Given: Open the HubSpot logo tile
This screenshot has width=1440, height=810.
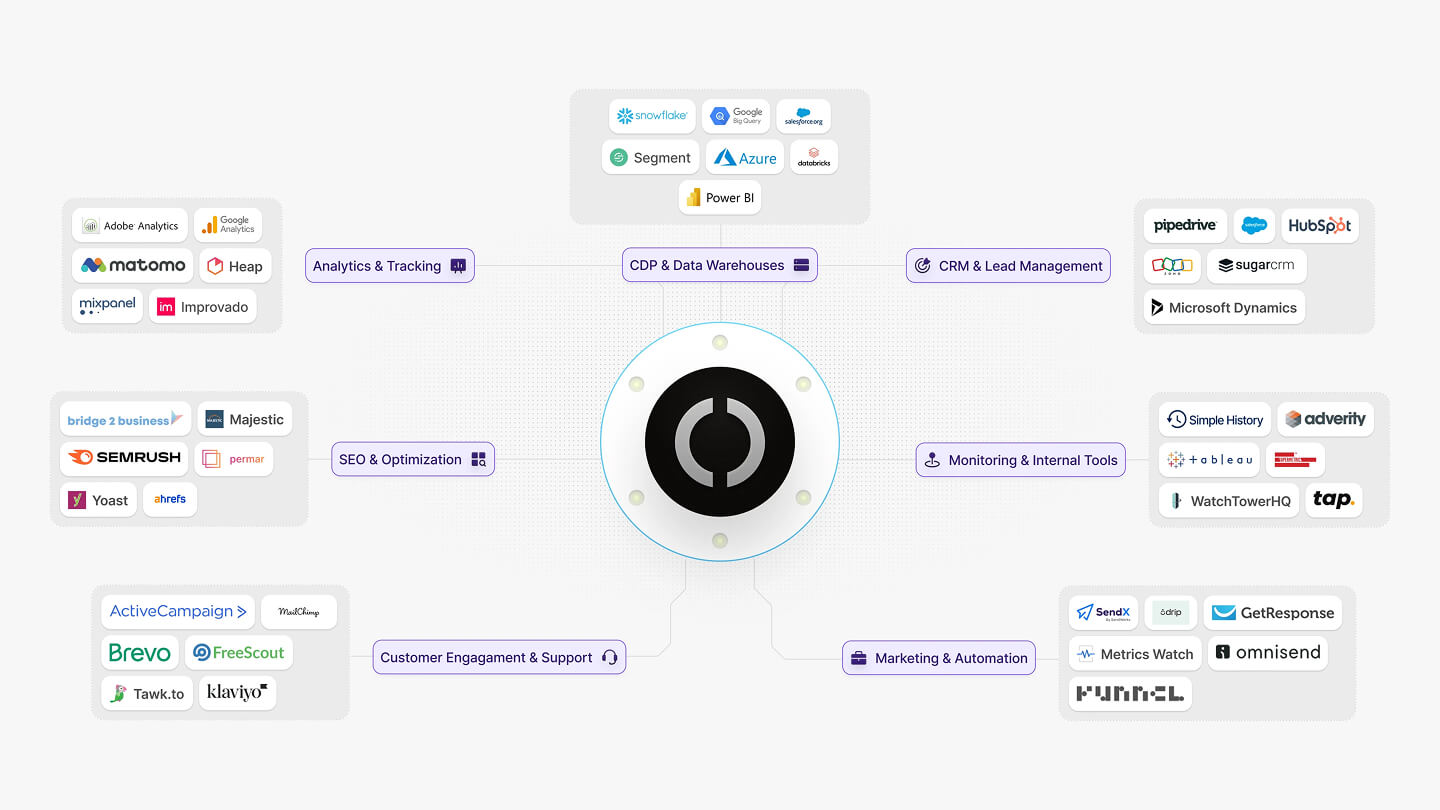Looking at the screenshot, I should (x=1320, y=225).
